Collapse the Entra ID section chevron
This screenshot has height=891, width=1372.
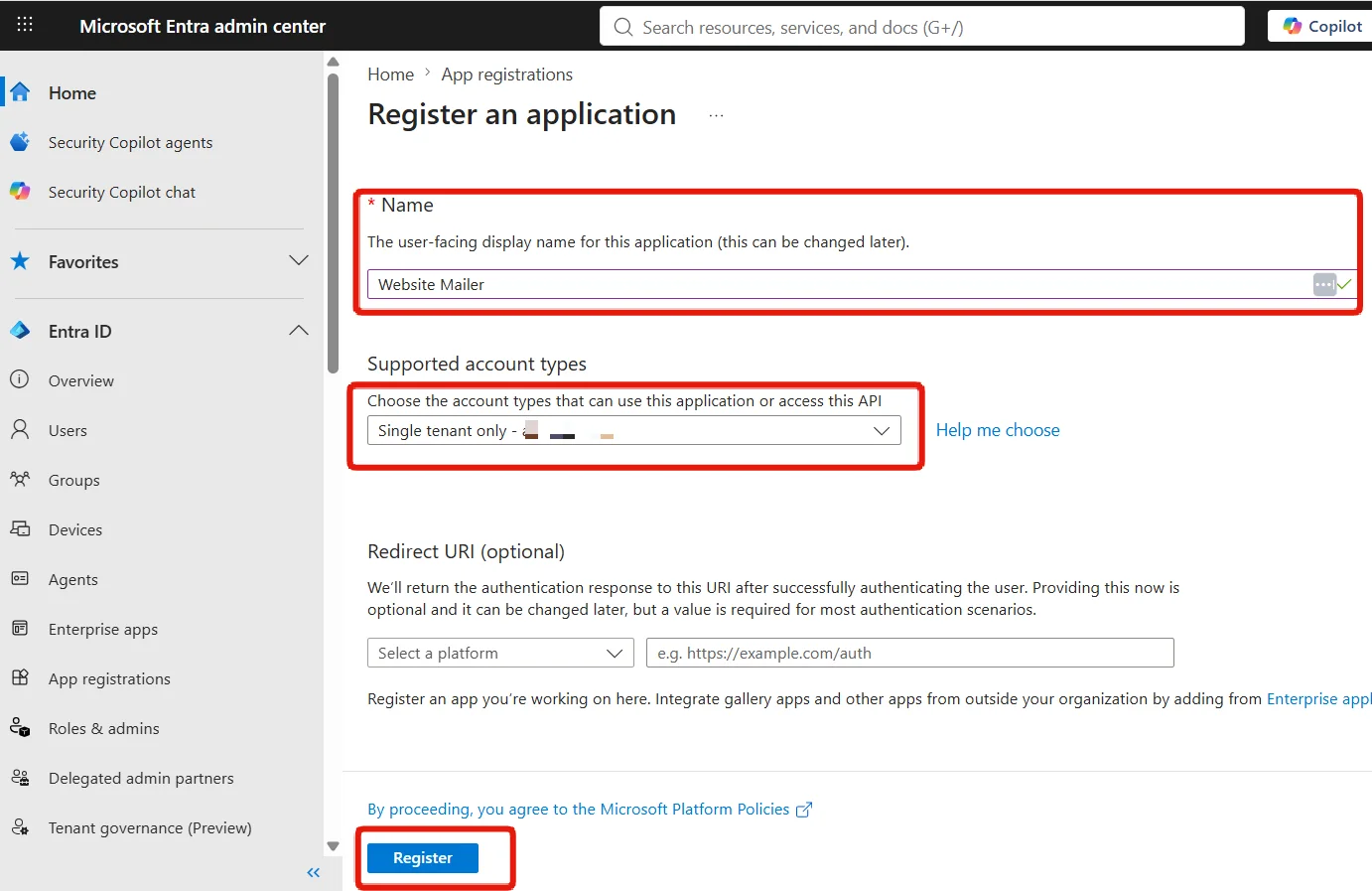tap(299, 330)
